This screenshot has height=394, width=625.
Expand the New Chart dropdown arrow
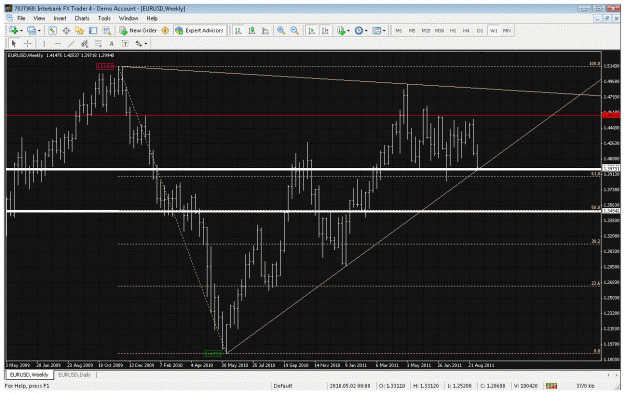click(x=21, y=31)
